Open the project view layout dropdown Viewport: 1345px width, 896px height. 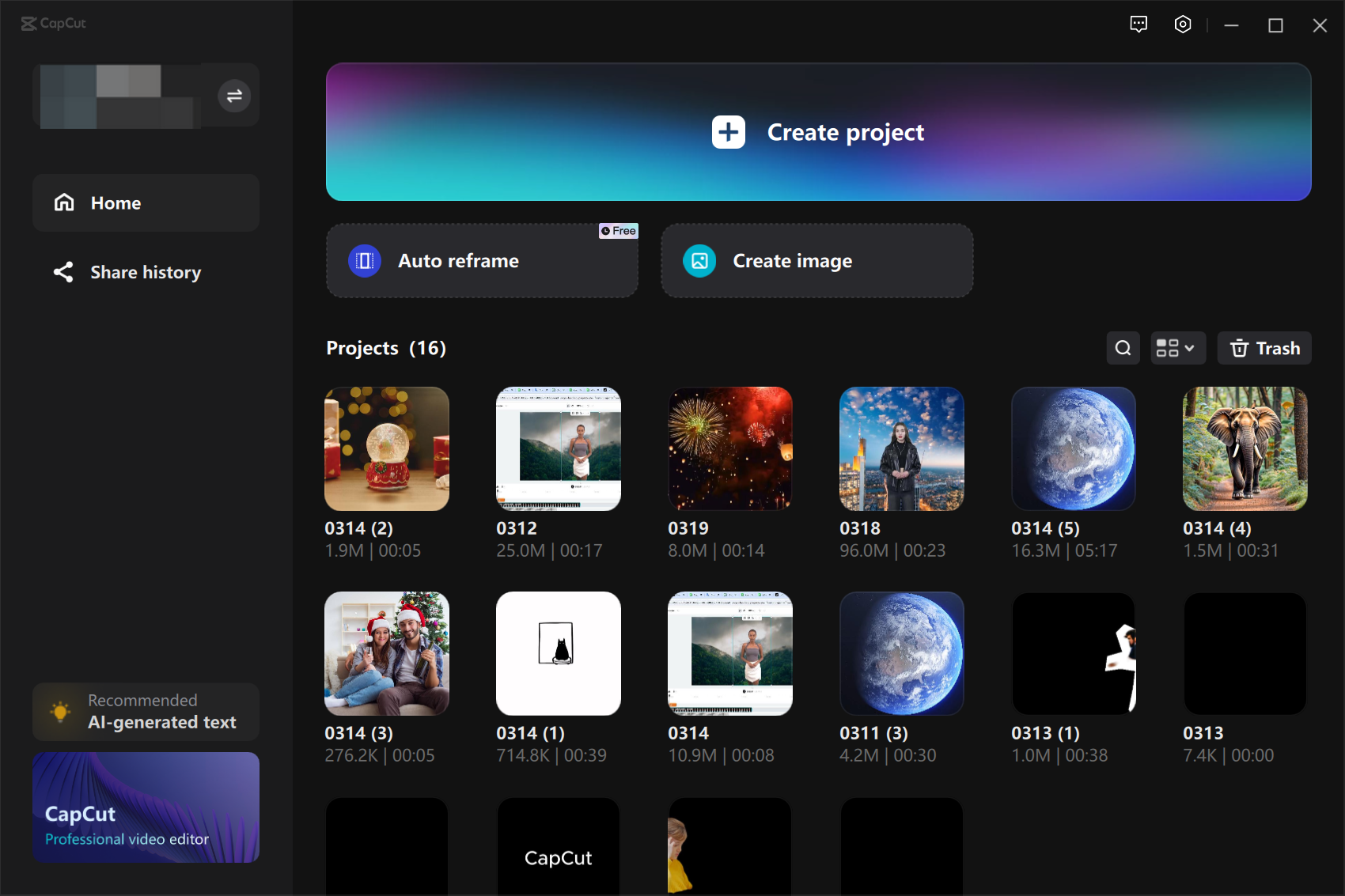(x=1177, y=348)
